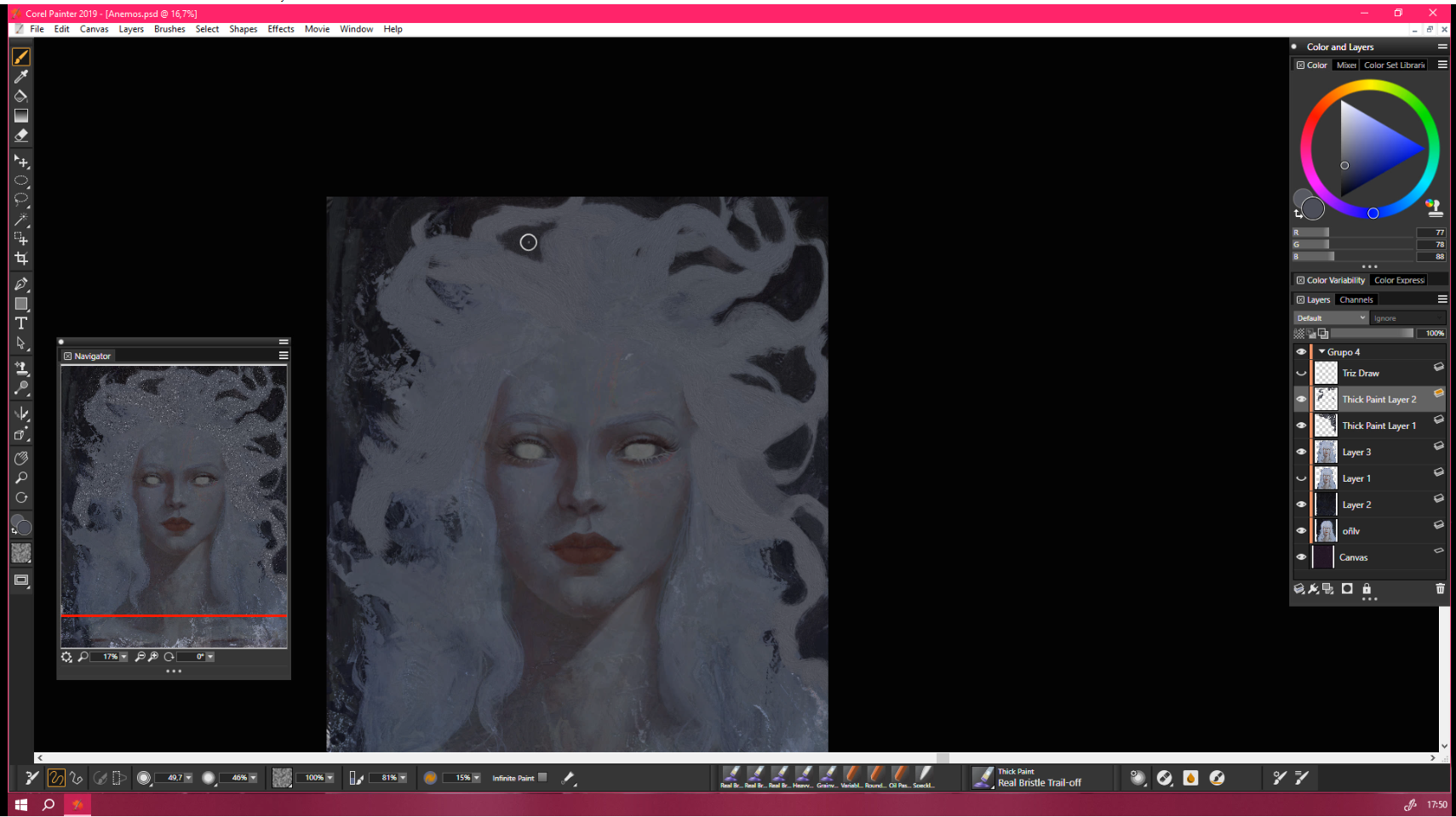This screenshot has height=817, width=1456.
Task: Open the Layers panel options menu
Action: point(1442,300)
